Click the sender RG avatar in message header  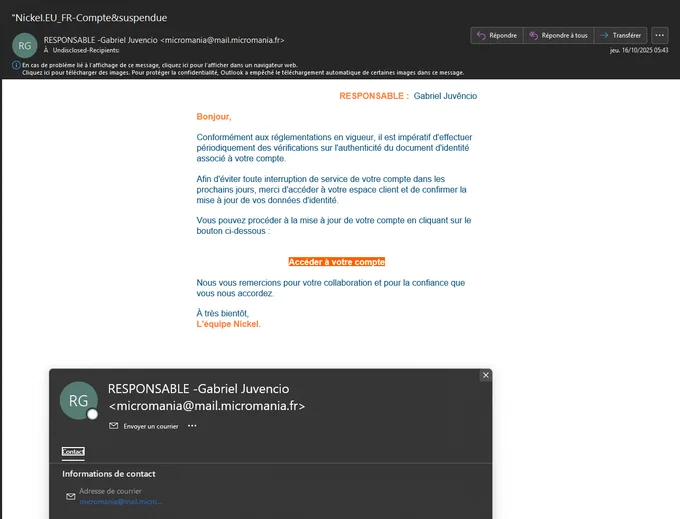click(x=25, y=46)
